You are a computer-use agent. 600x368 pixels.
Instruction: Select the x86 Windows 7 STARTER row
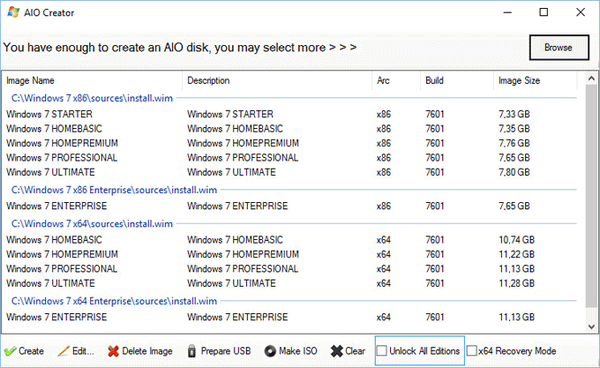coord(290,114)
